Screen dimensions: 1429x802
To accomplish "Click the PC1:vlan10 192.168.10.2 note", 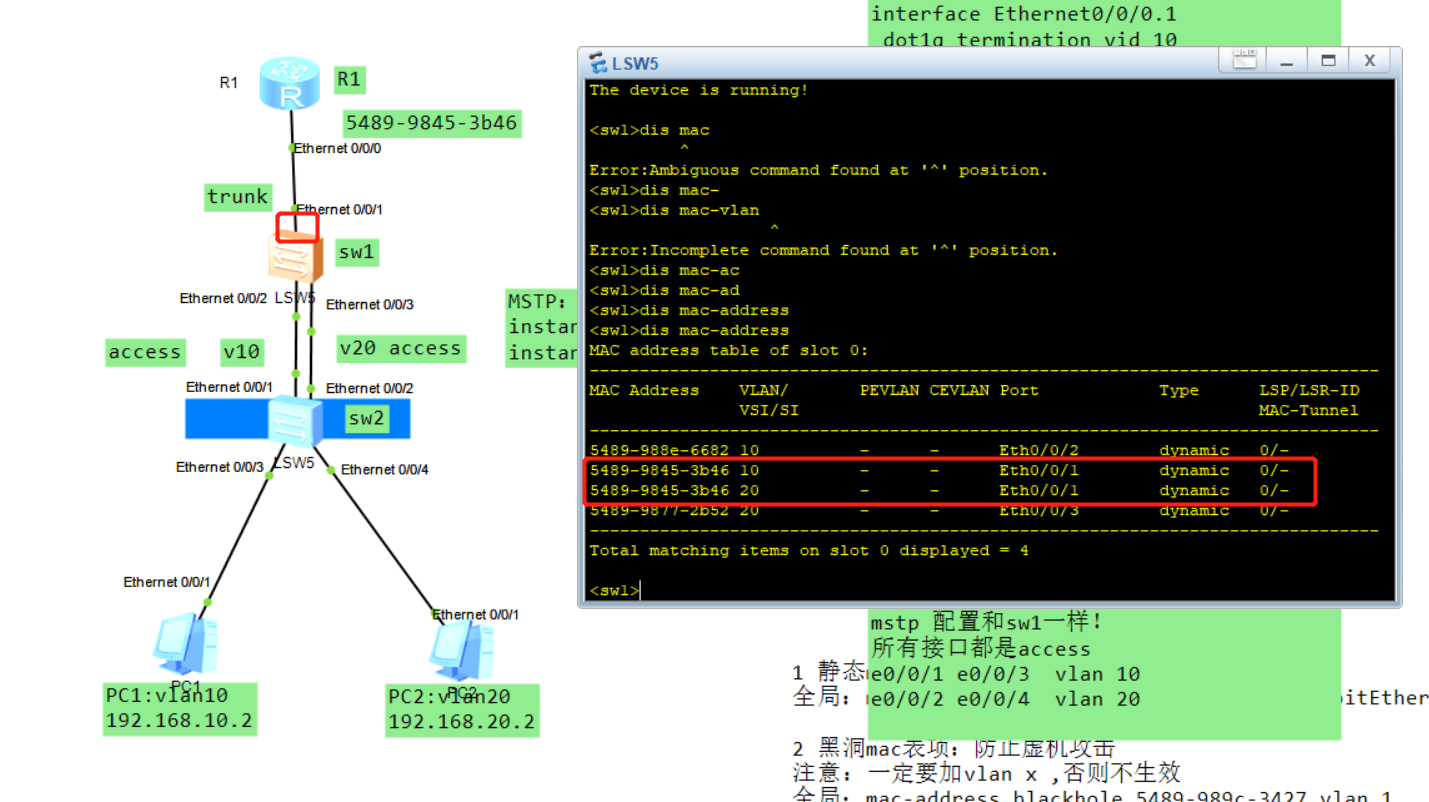I will click(x=180, y=709).
